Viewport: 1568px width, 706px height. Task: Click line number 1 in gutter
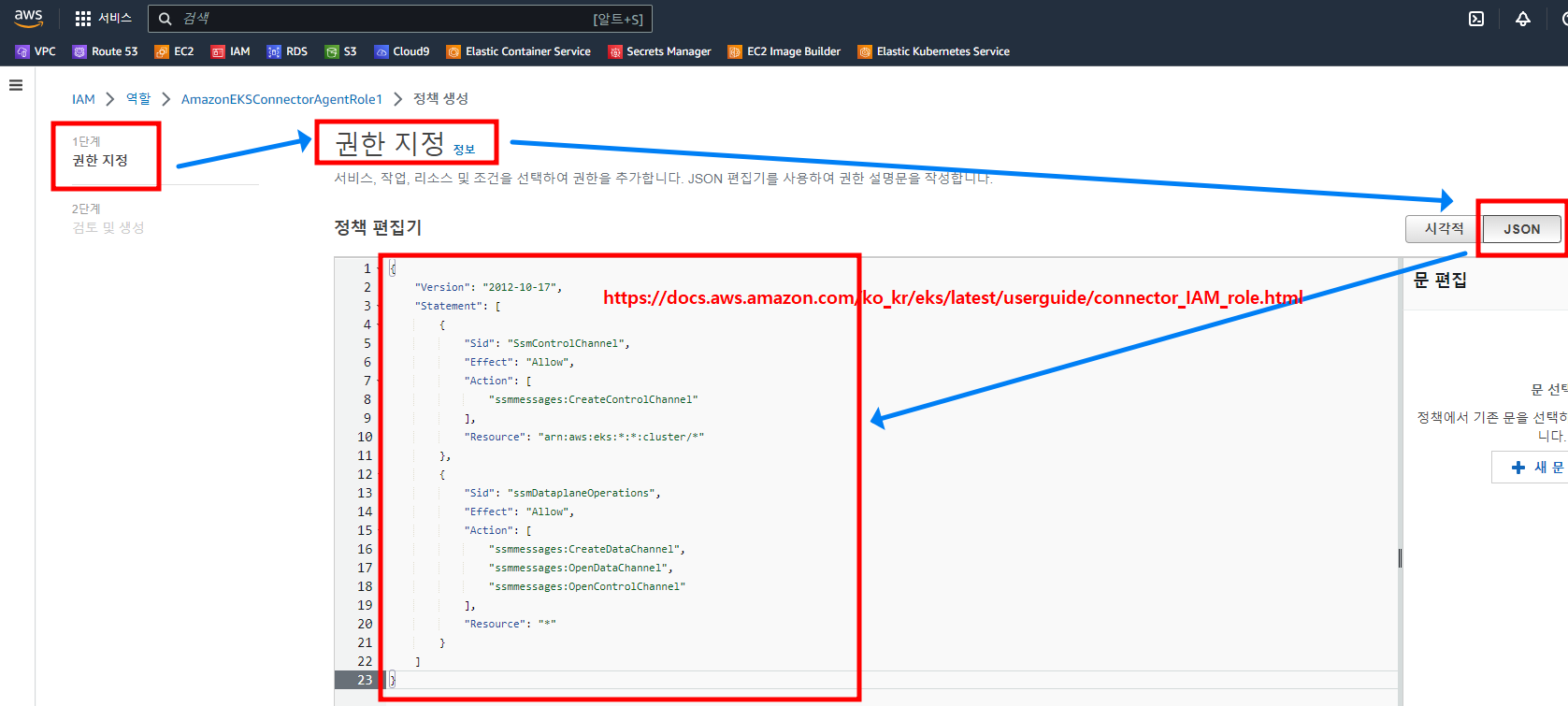(x=367, y=268)
